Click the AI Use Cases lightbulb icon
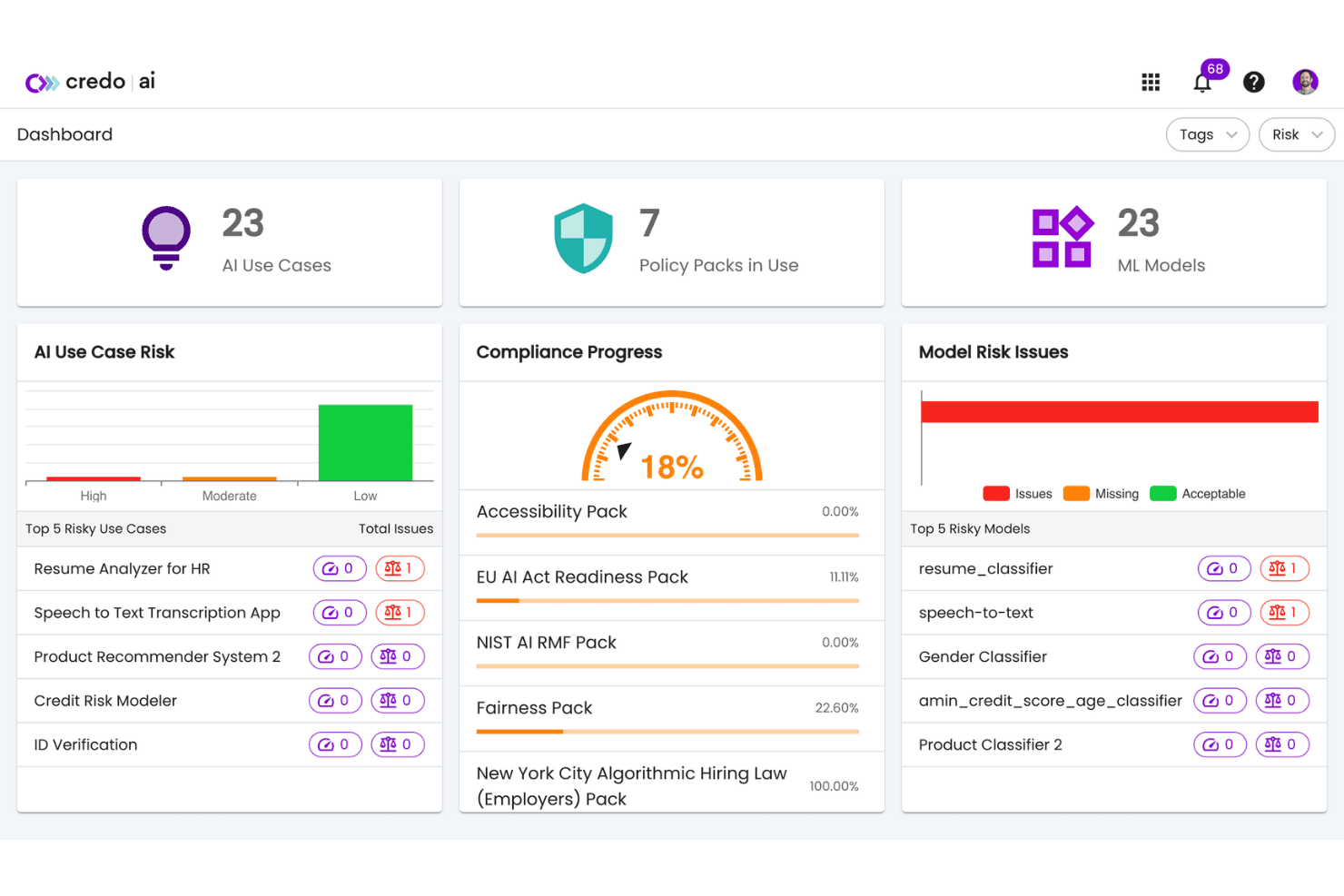The height and width of the screenshot is (896, 1344). pyautogui.click(x=166, y=238)
